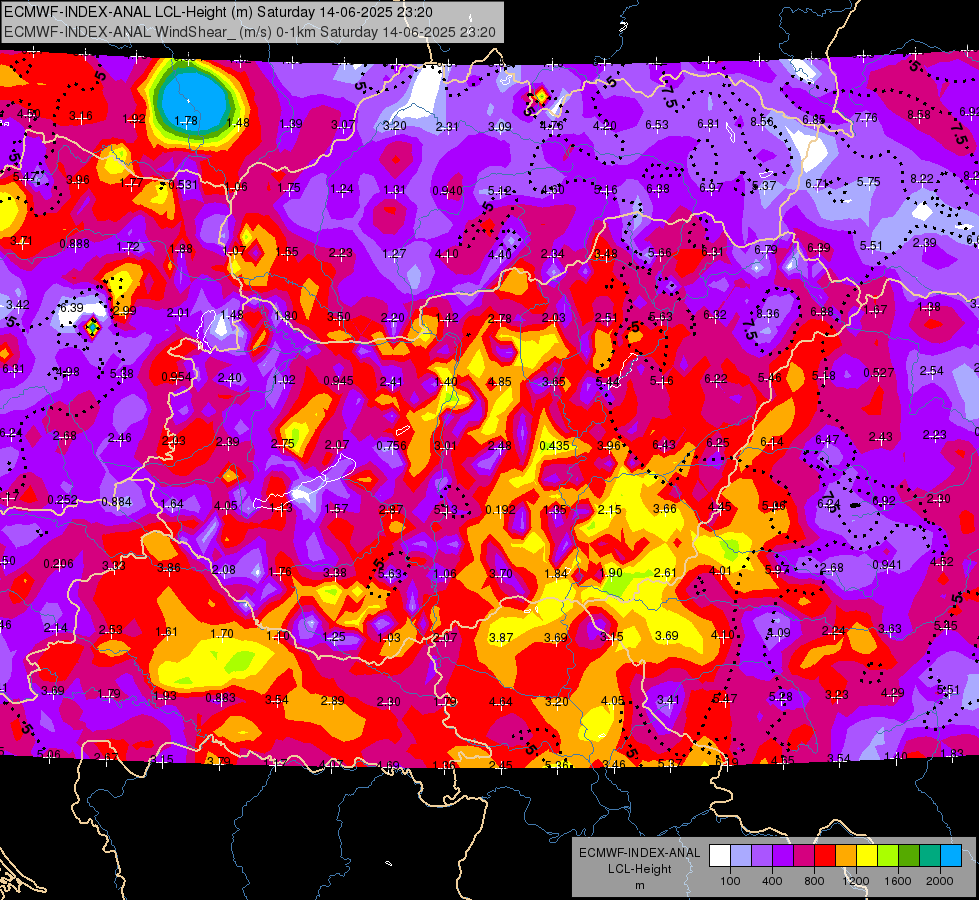The height and width of the screenshot is (900, 979).
Task: Click the wind shear value 0.252
Action: tap(62, 500)
